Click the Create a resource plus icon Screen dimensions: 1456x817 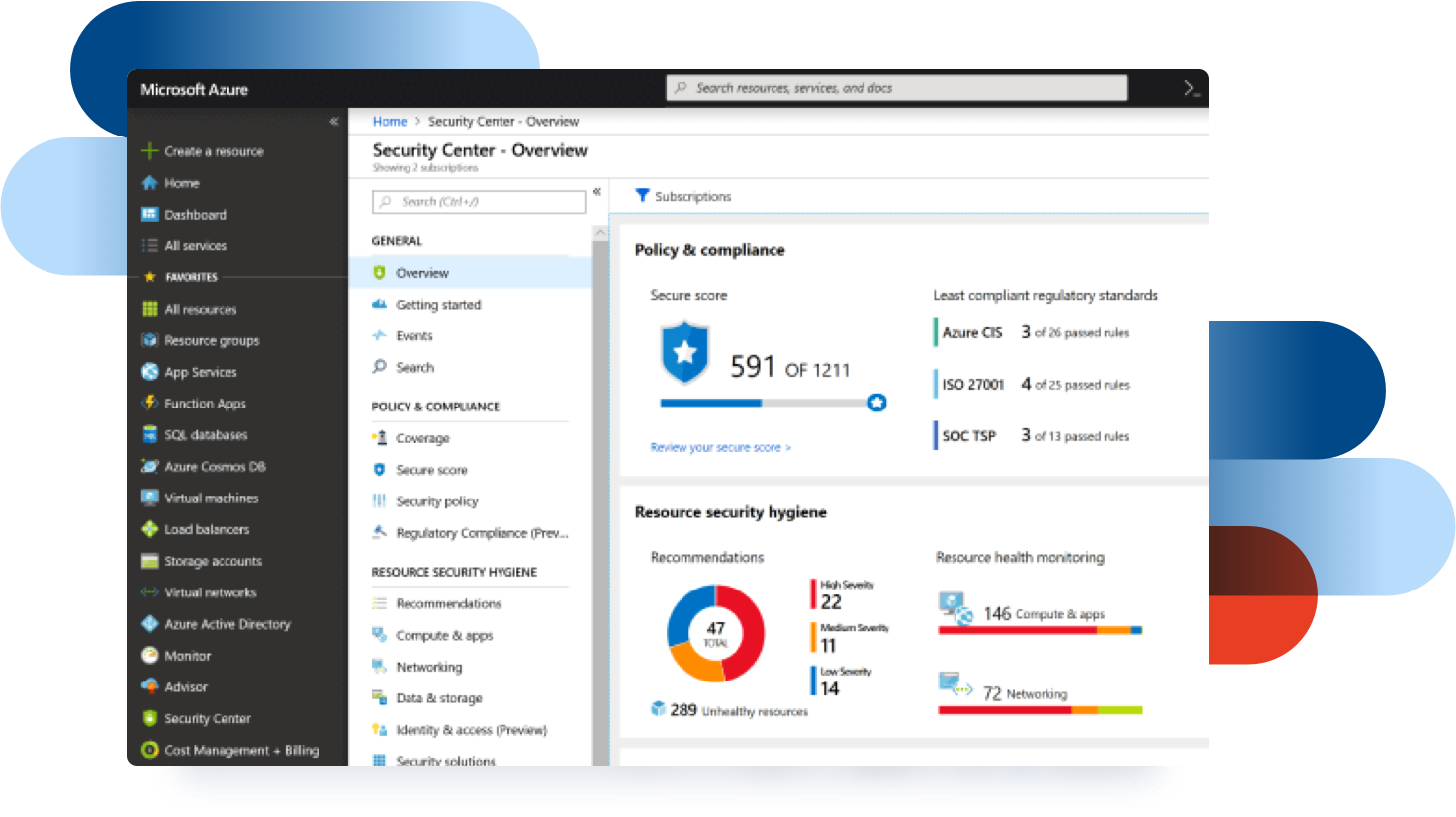pos(149,151)
